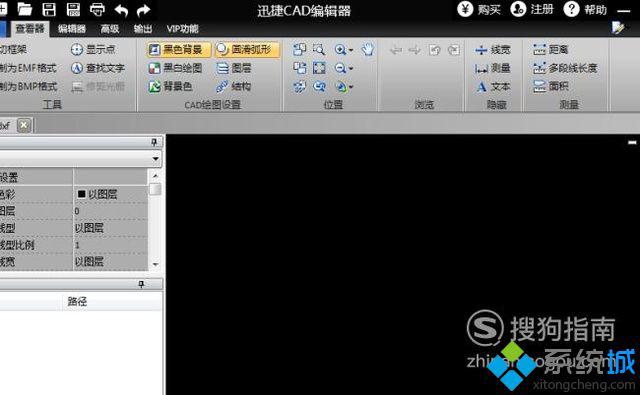640x395 pixels.
Task: Click first icon in 位置 group top row
Action: [299, 49]
